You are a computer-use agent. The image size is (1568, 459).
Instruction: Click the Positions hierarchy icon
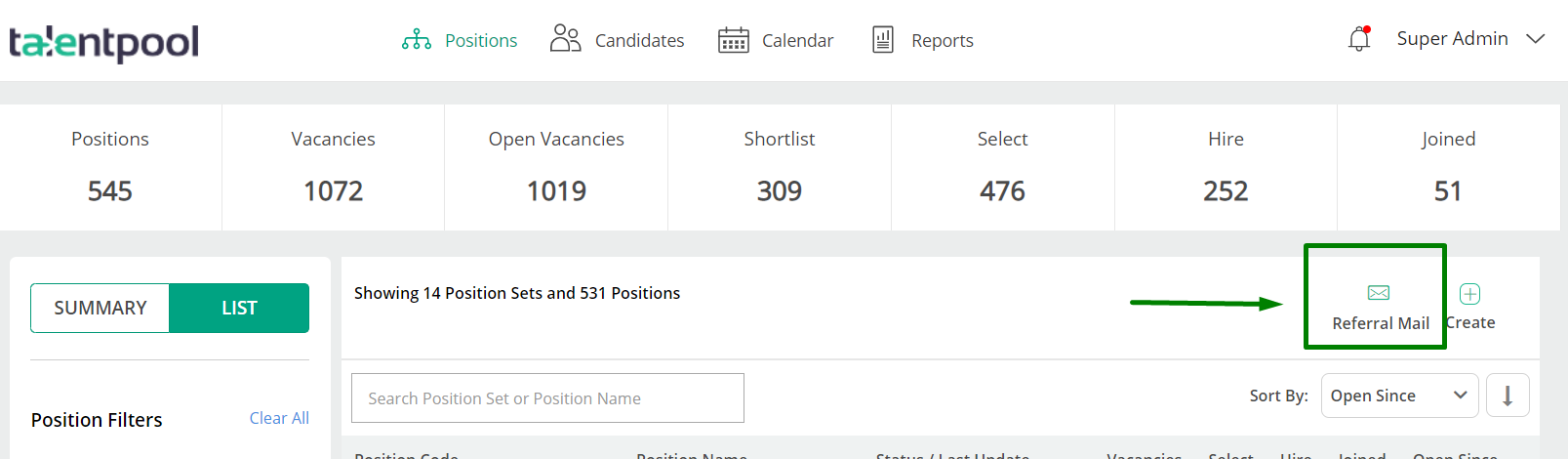(x=417, y=40)
